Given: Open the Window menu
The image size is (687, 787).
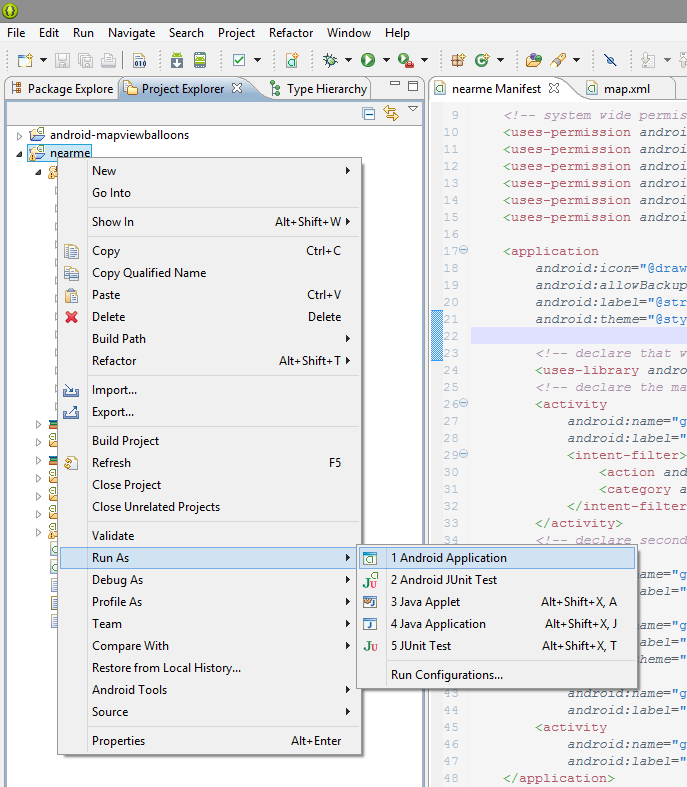Looking at the screenshot, I should (349, 33).
